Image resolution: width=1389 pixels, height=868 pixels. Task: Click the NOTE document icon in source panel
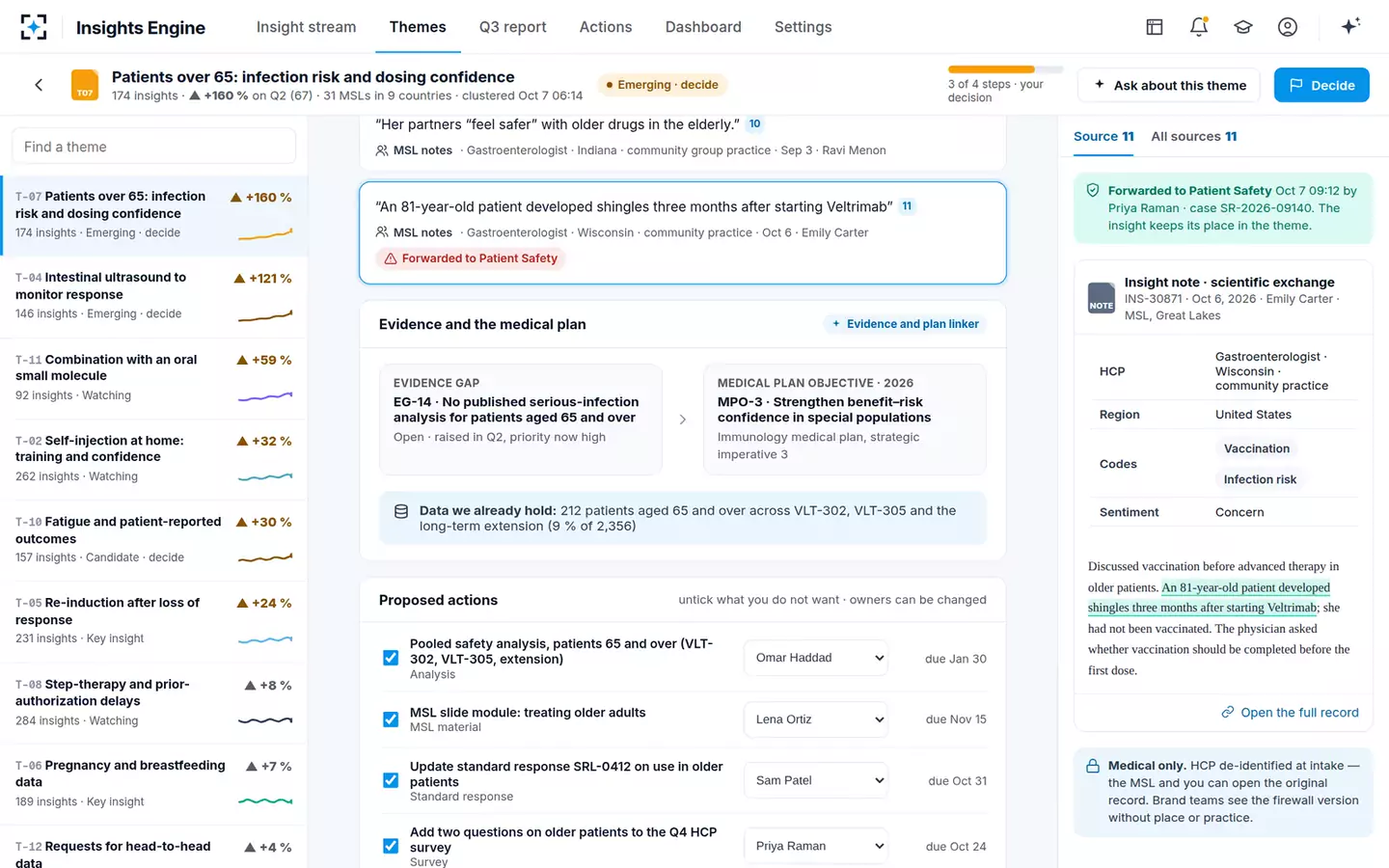click(1102, 297)
